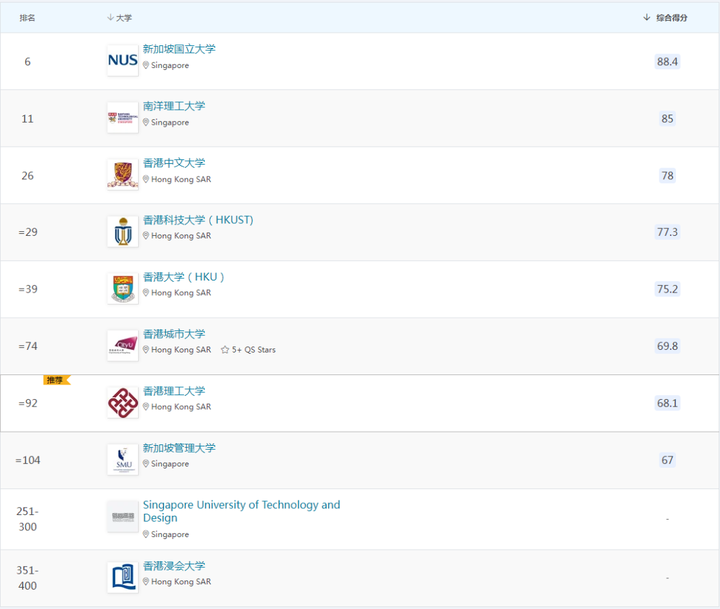The width and height of the screenshot is (720, 609).
Task: Click the score 67
Action: click(667, 460)
